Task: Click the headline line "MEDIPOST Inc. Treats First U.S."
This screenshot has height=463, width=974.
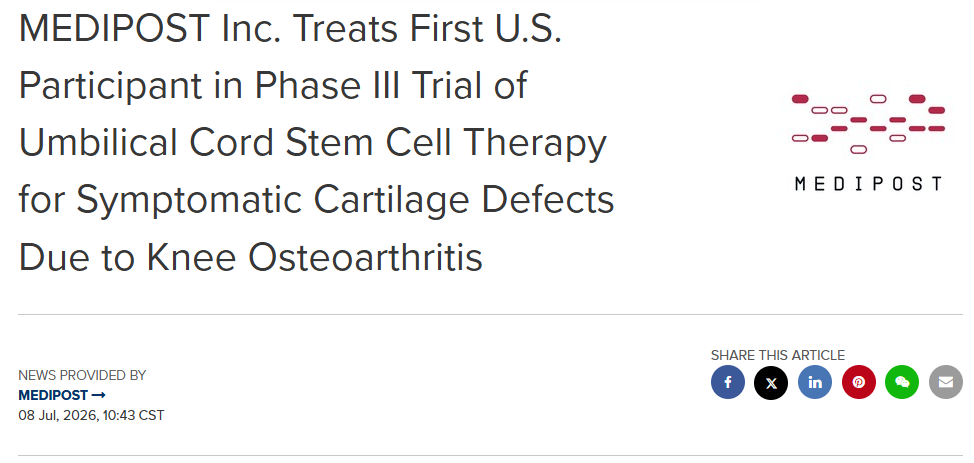Action: coord(291,28)
